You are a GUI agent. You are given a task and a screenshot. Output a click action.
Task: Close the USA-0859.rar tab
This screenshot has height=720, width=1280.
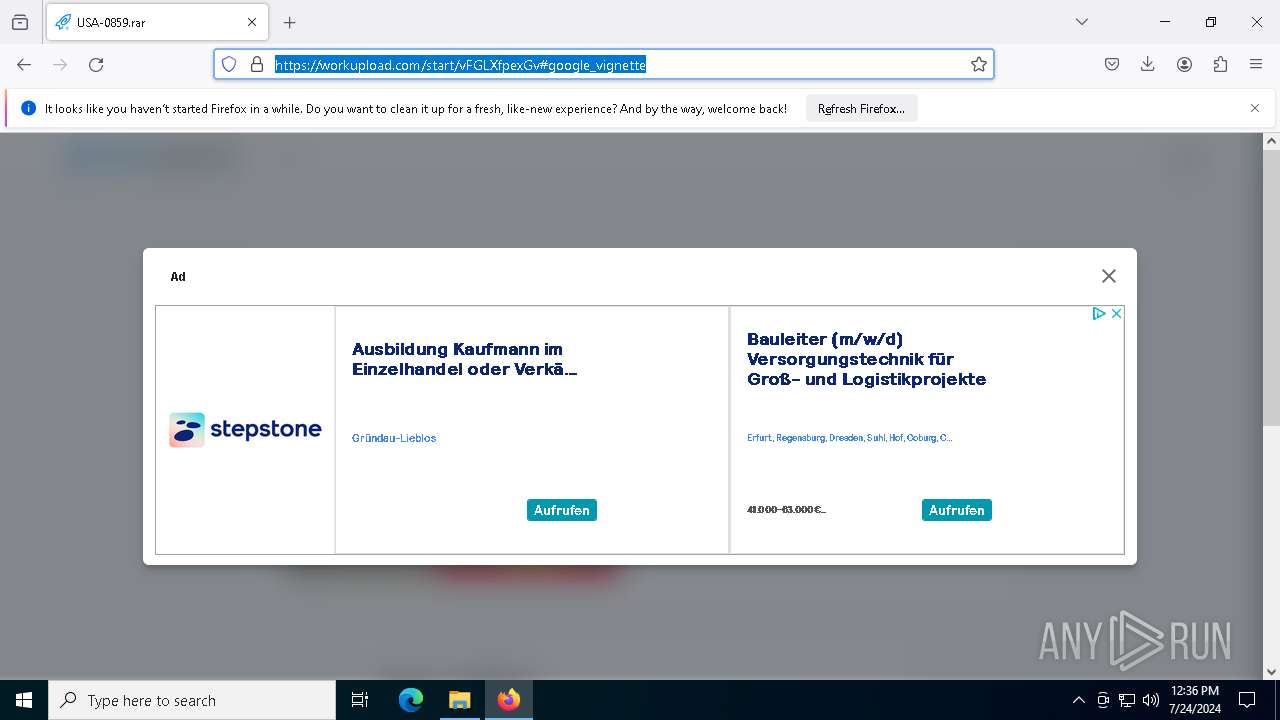click(x=252, y=22)
